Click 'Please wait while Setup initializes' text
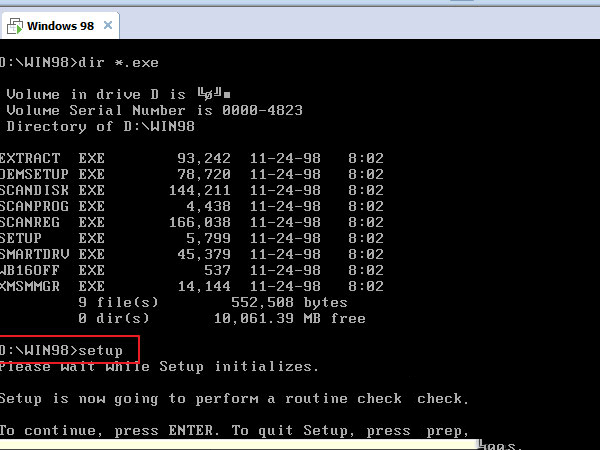The image size is (600, 450). [x=159, y=367]
